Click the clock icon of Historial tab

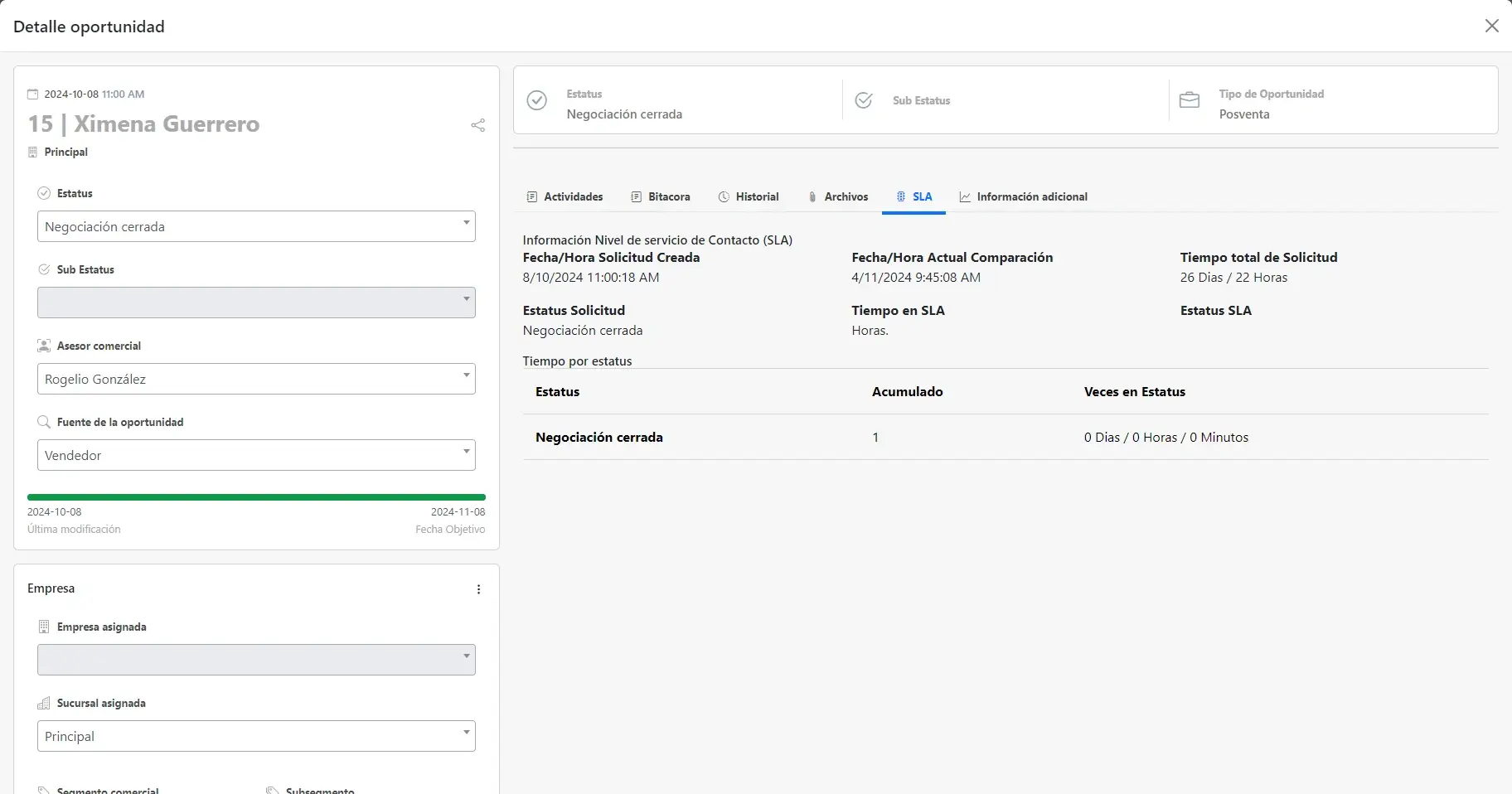724,197
